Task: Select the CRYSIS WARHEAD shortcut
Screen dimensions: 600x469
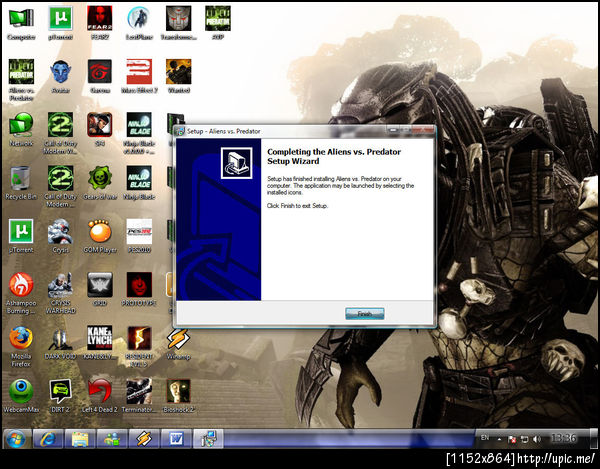Action: [60, 293]
